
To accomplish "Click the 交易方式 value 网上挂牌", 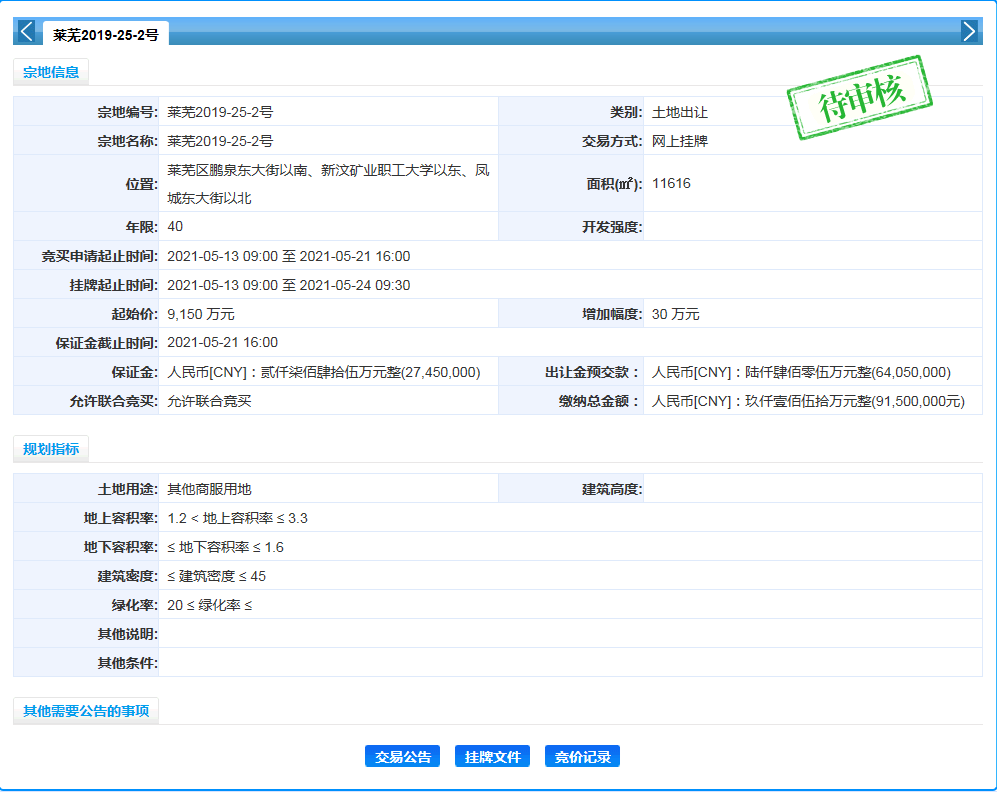I will 680,141.
